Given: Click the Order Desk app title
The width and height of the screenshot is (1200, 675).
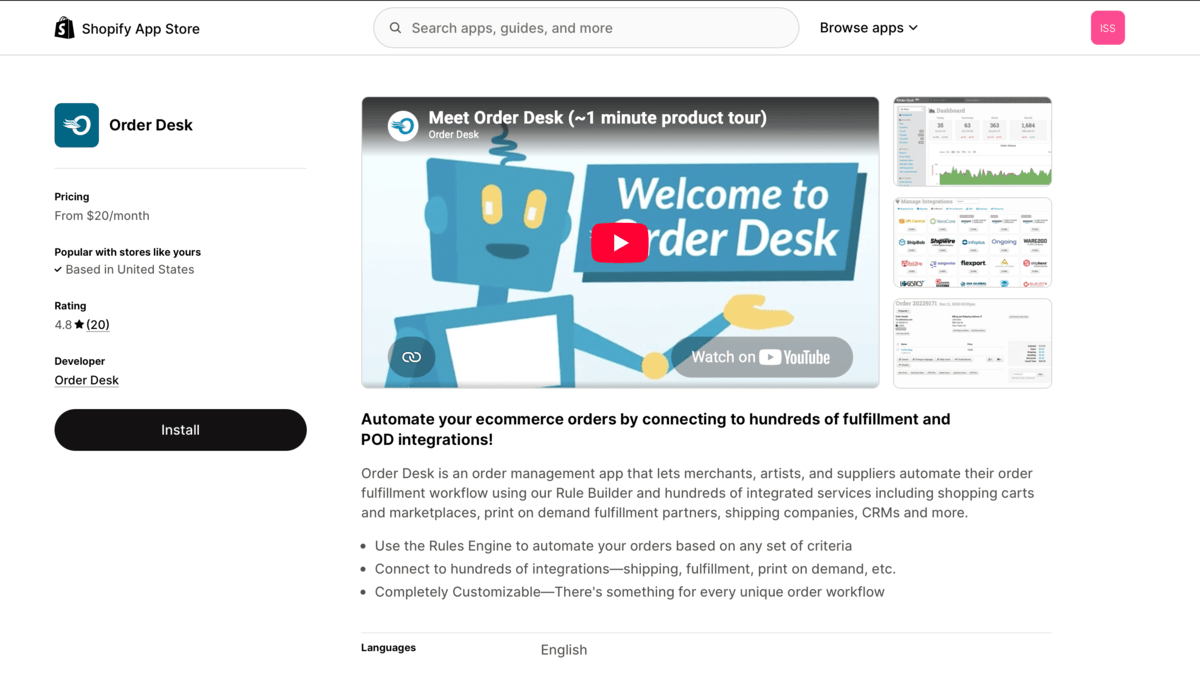Looking at the screenshot, I should (x=151, y=125).
